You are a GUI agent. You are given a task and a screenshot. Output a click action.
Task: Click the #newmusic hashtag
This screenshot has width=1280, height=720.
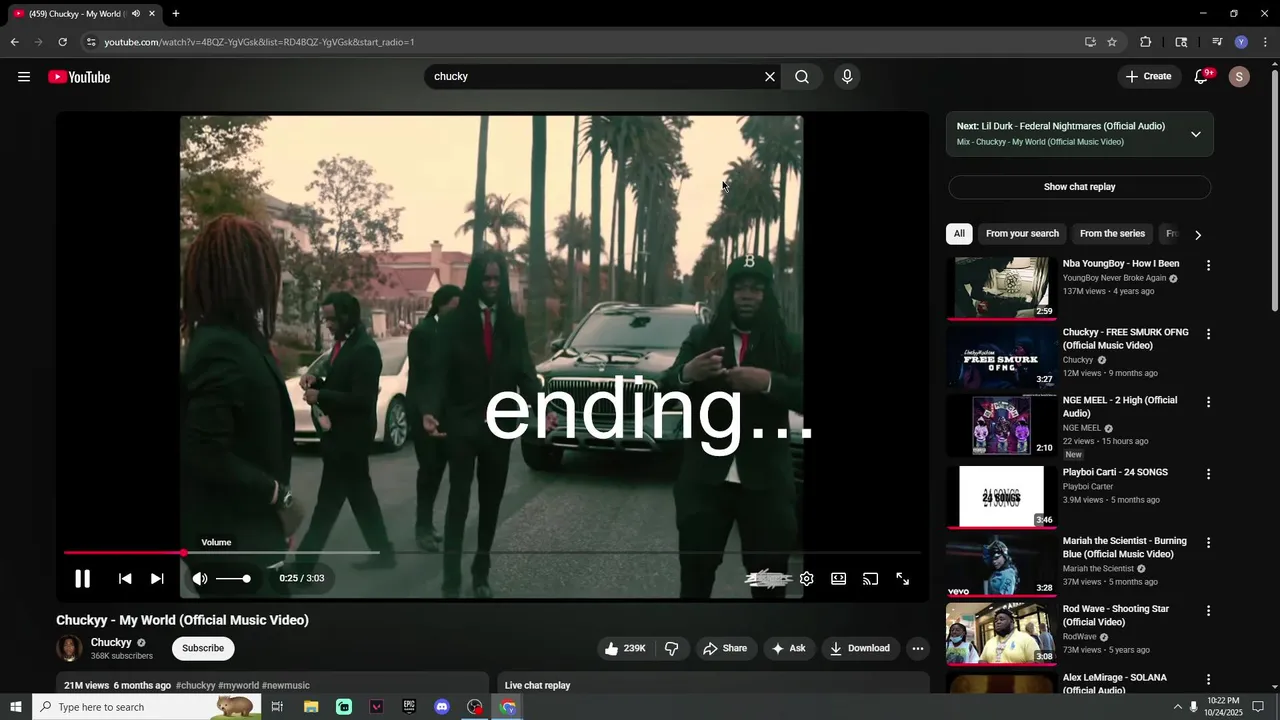286,685
